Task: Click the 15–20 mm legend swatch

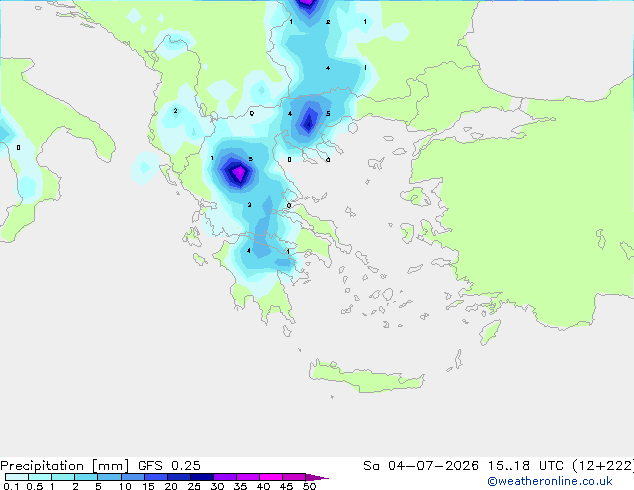Action: (155, 477)
